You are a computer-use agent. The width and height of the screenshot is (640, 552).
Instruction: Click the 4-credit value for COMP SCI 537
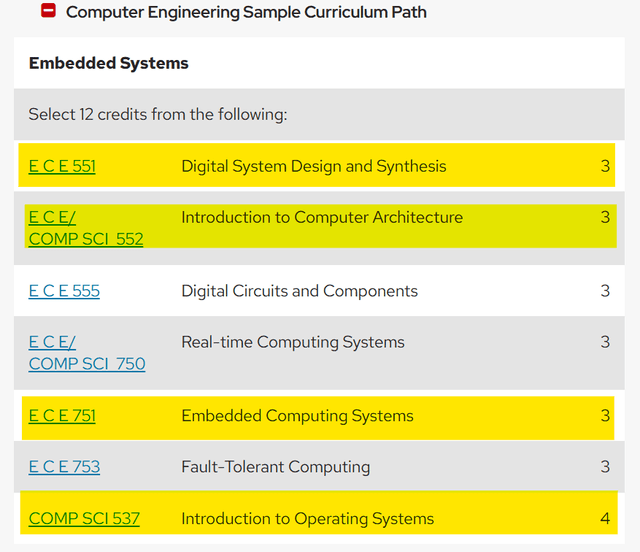click(605, 518)
